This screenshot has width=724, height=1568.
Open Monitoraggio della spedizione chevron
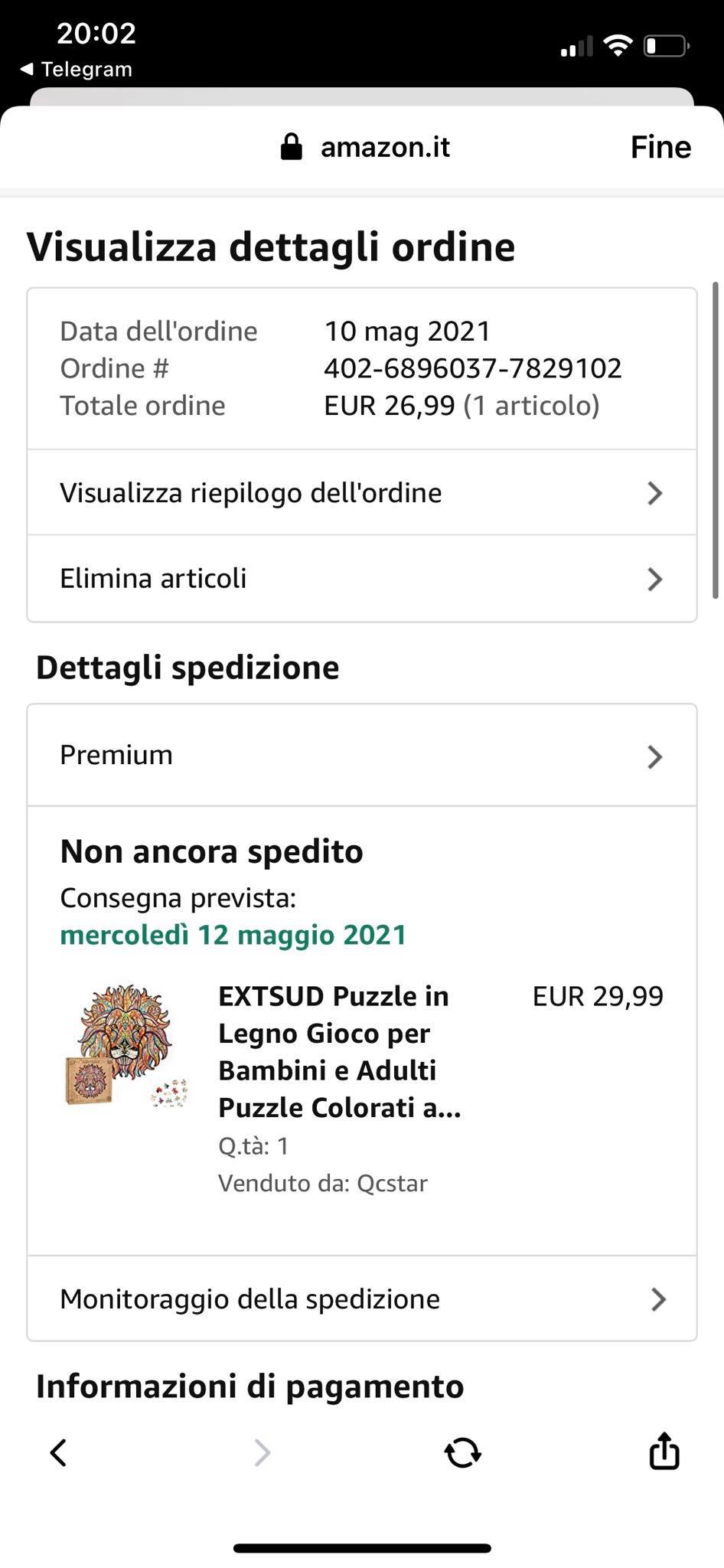click(x=657, y=1299)
